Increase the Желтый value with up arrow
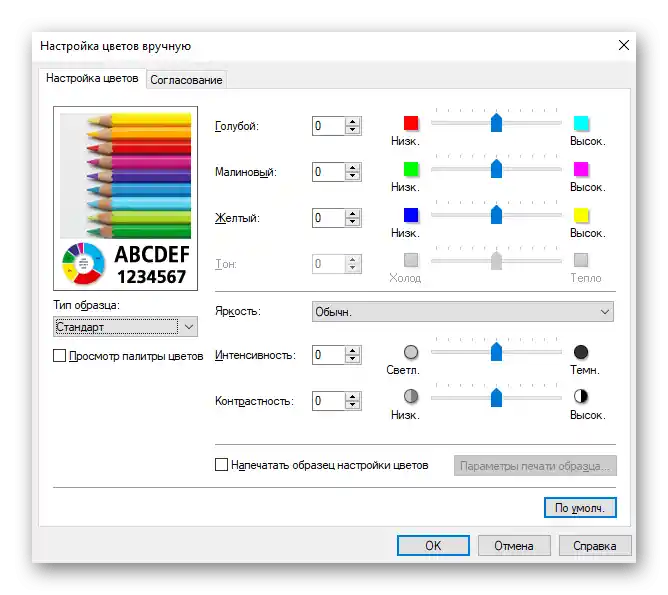This screenshot has height=595, width=668. pyautogui.click(x=352, y=214)
